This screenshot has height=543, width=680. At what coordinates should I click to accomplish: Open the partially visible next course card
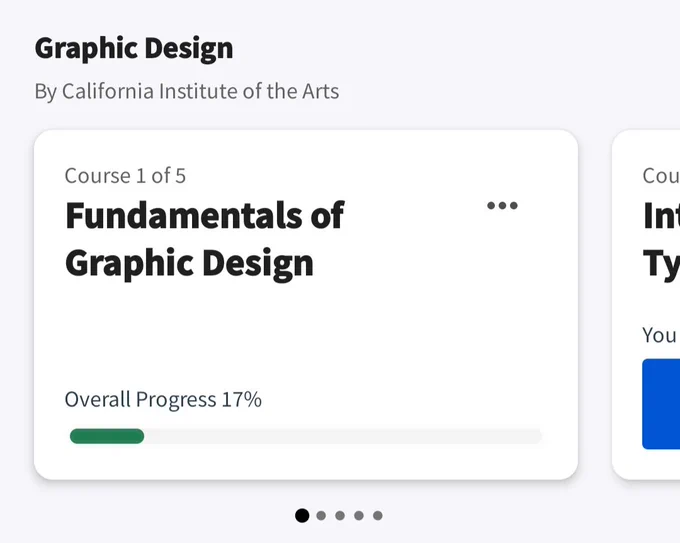coord(646,304)
